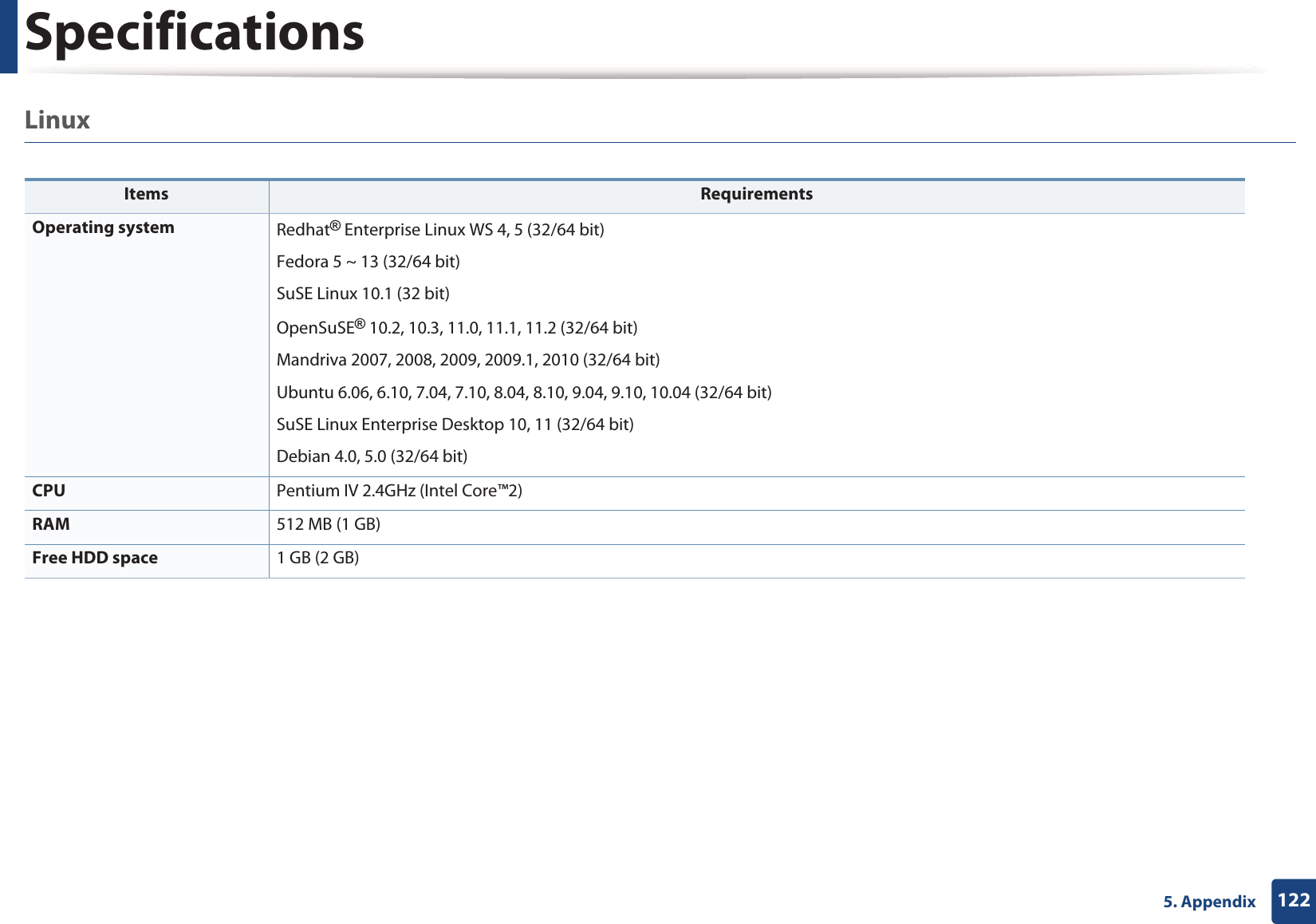Click the Debian 4.0, 5.0 entry
Screen dimensions: 1316x924
click(x=372, y=456)
